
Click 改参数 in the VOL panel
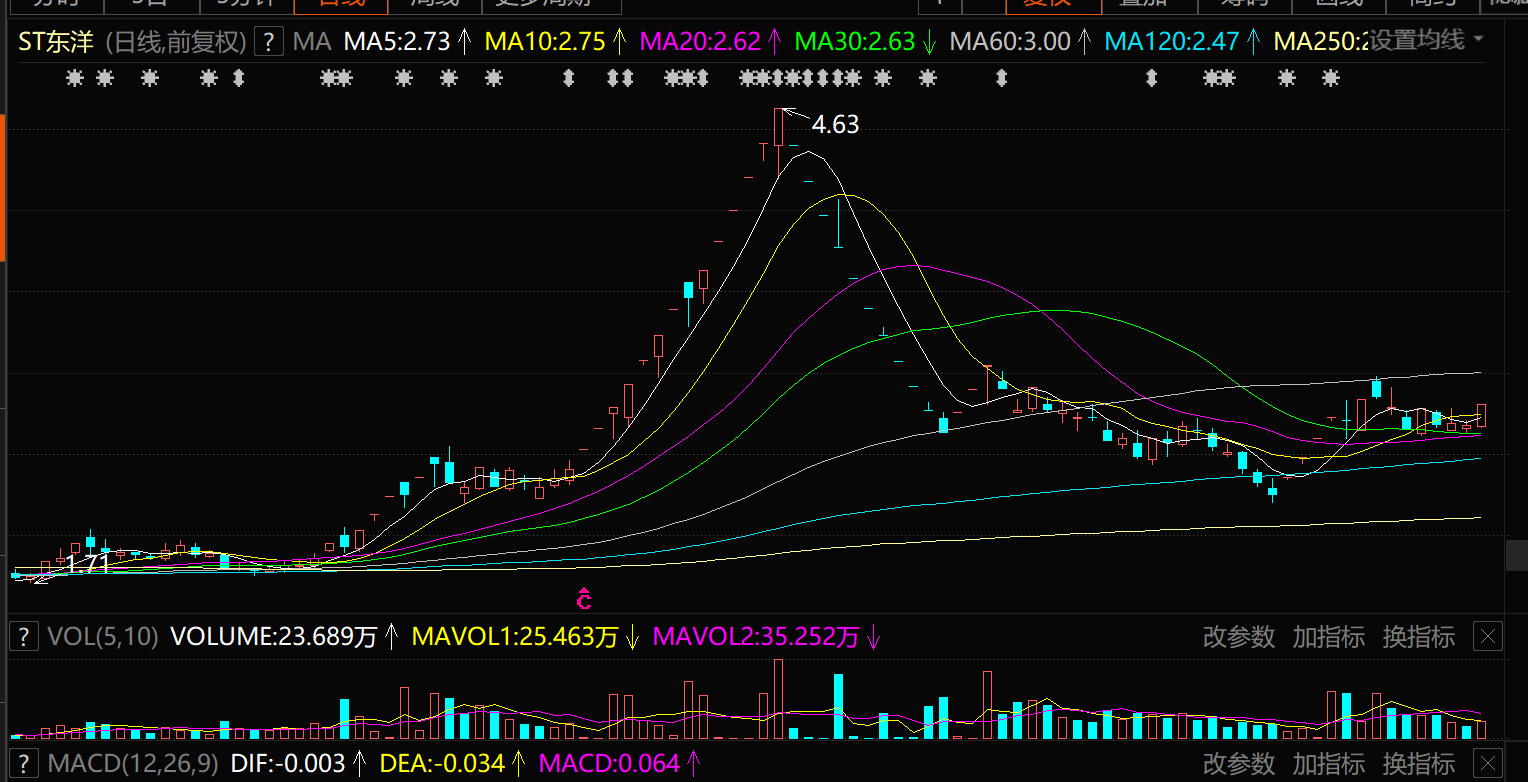[1238, 637]
